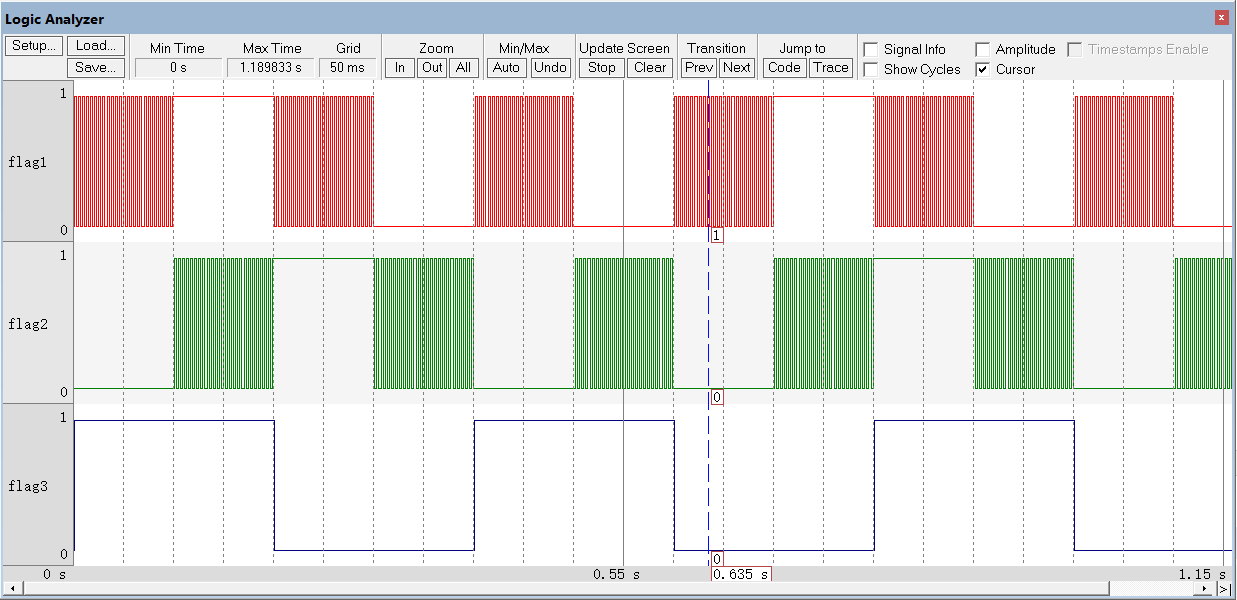Clear the logic analyzer screen

coord(650,68)
